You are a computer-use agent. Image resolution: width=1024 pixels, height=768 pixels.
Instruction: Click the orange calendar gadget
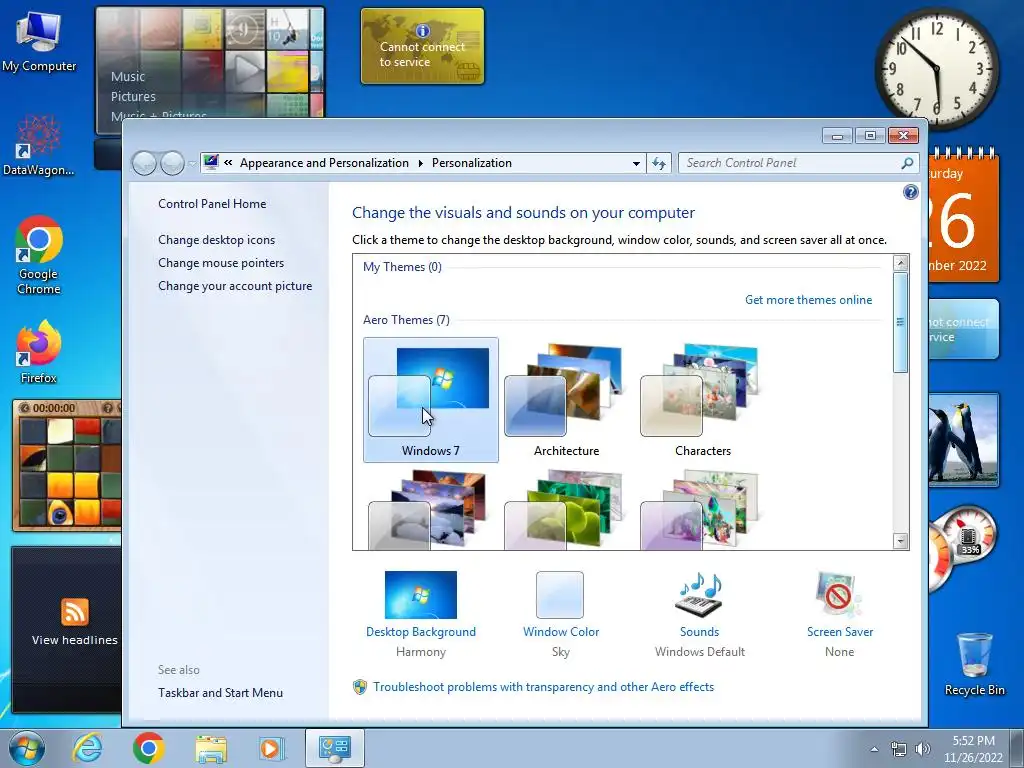coord(963,217)
